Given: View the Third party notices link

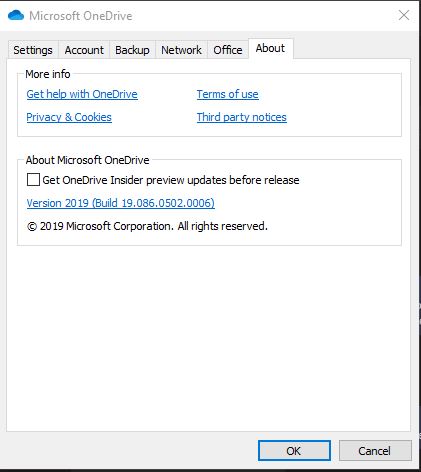Looking at the screenshot, I should 241,117.
